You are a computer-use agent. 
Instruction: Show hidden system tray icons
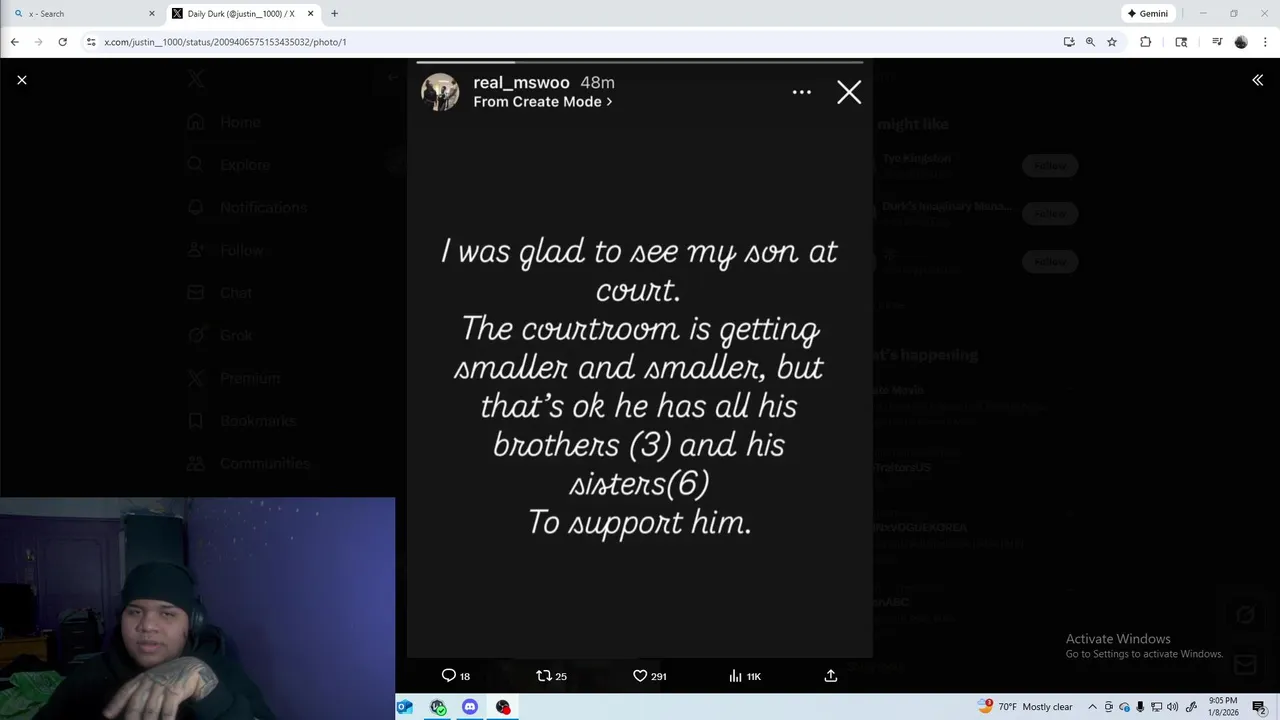[x=1092, y=707]
